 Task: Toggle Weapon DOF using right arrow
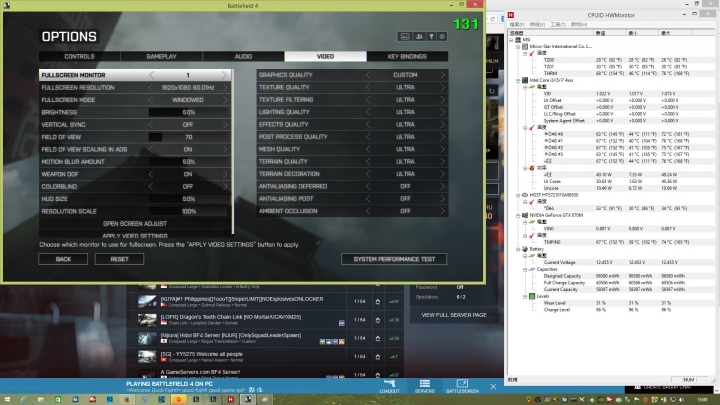click(x=225, y=174)
